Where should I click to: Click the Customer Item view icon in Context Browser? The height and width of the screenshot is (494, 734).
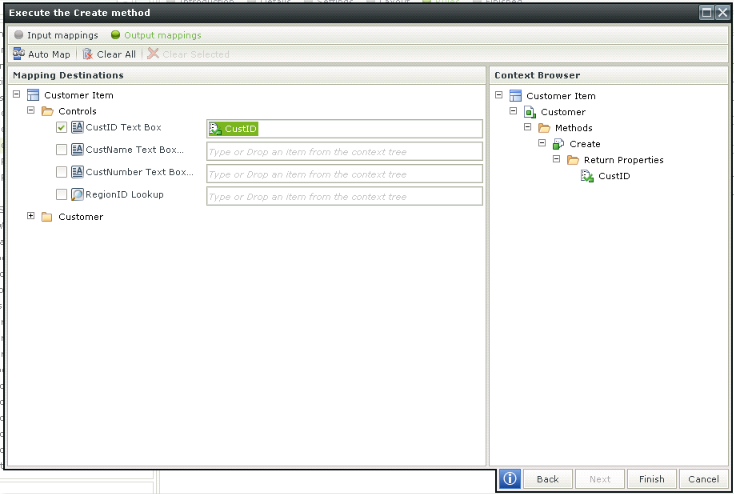[x=515, y=96]
